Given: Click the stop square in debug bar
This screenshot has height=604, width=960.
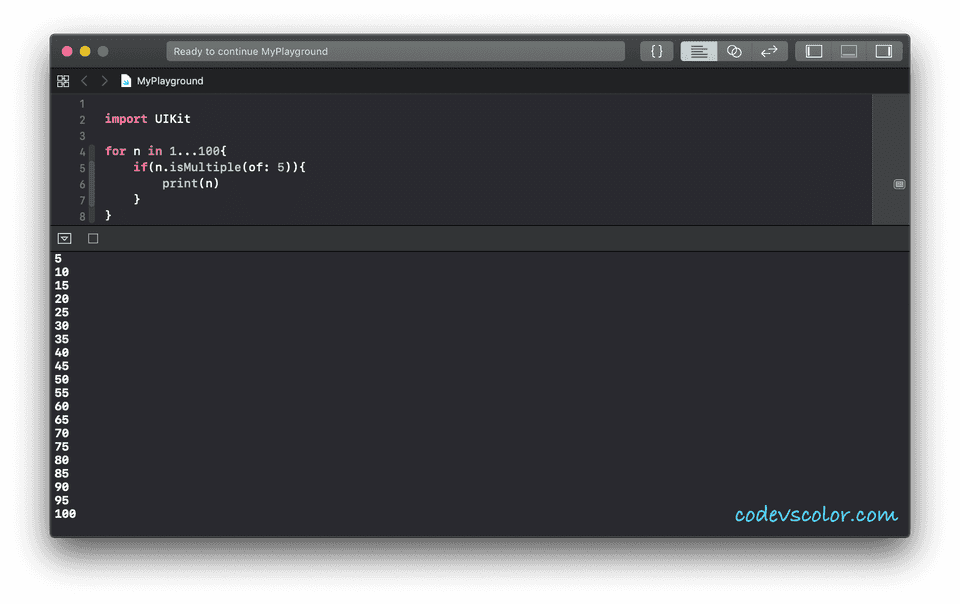Looking at the screenshot, I should 93,239.
